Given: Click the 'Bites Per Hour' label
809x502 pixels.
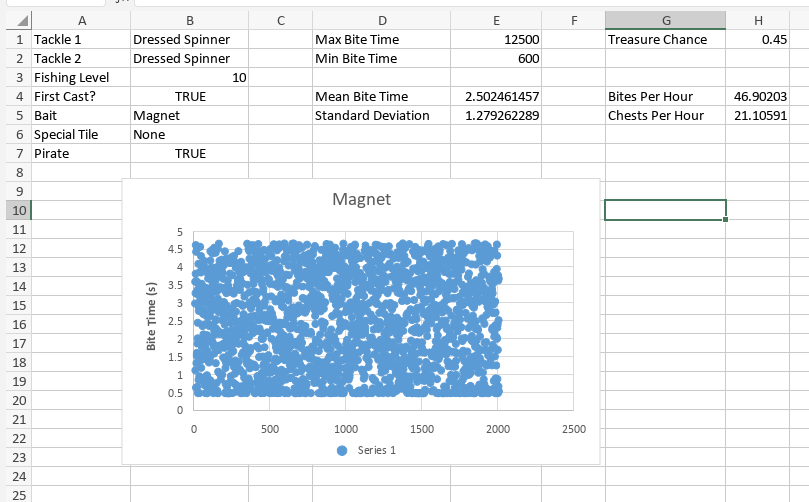Looking at the screenshot, I should pos(666,96).
